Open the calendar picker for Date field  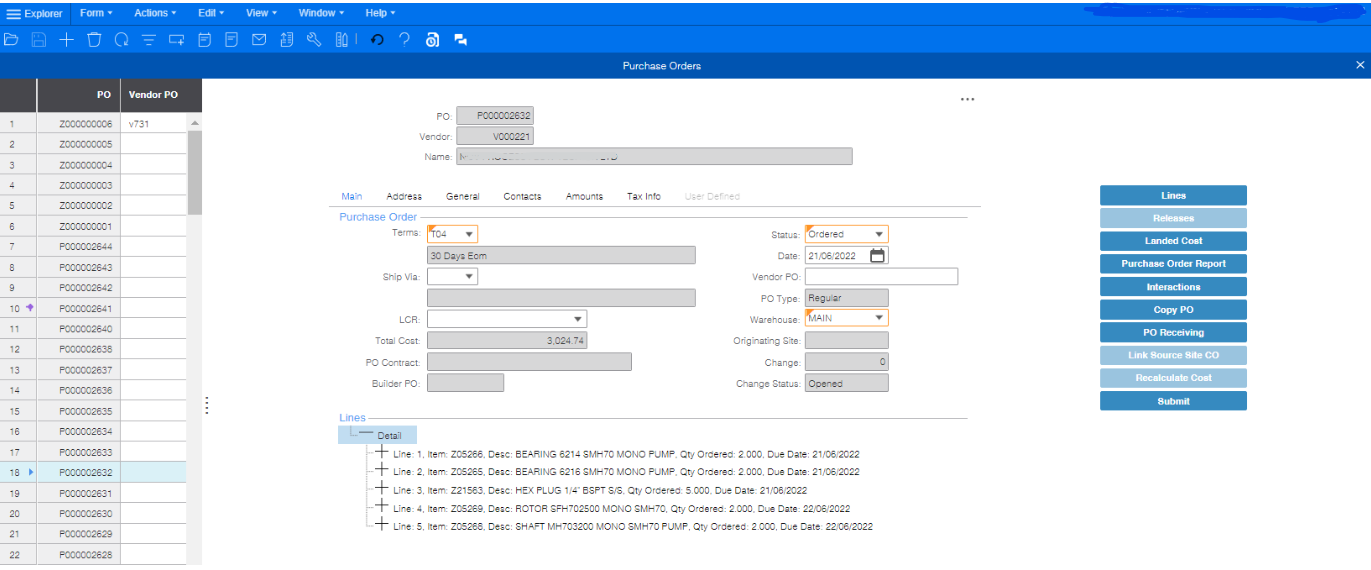tap(877, 256)
